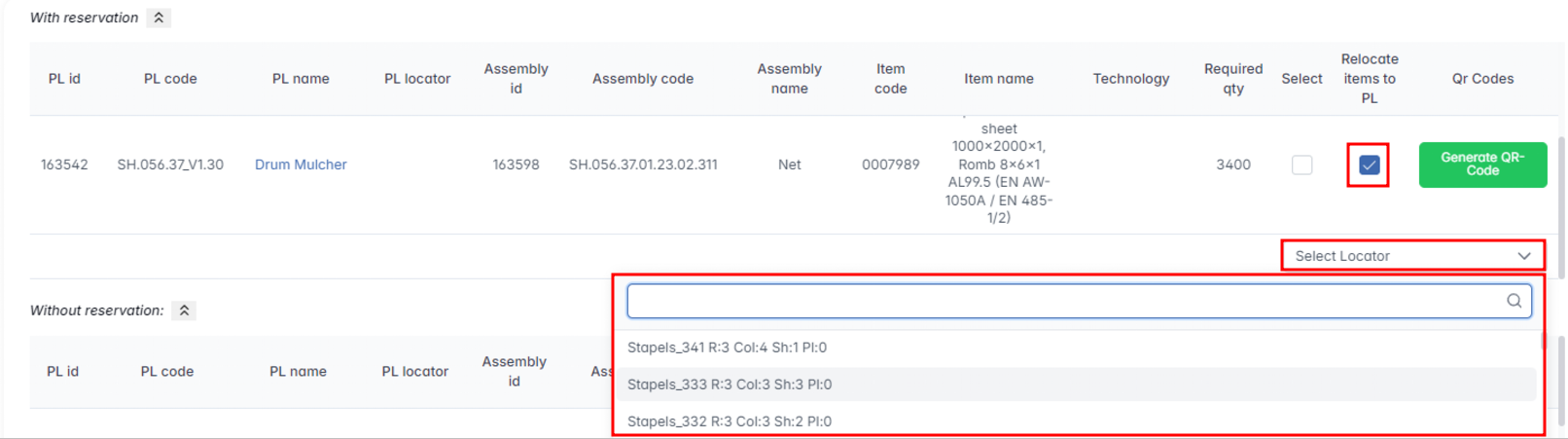The height and width of the screenshot is (439, 1568).
Task: Collapse the With reservation section
Action: point(159,18)
